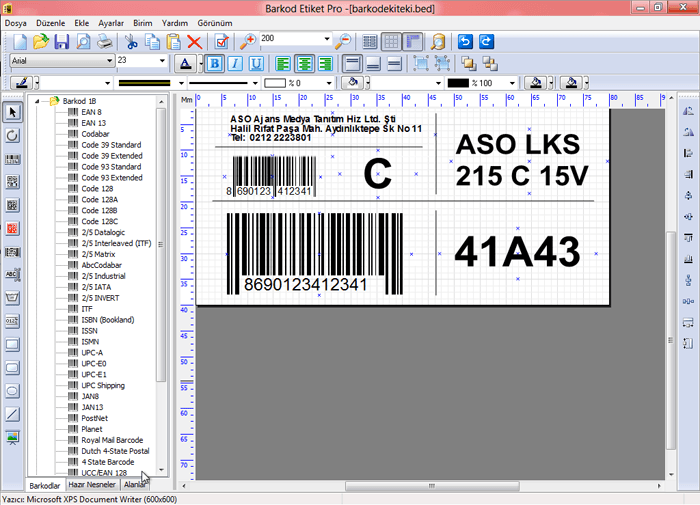The image size is (700, 505).
Task: Select Royal Mail Barcode entry
Action: 112,440
